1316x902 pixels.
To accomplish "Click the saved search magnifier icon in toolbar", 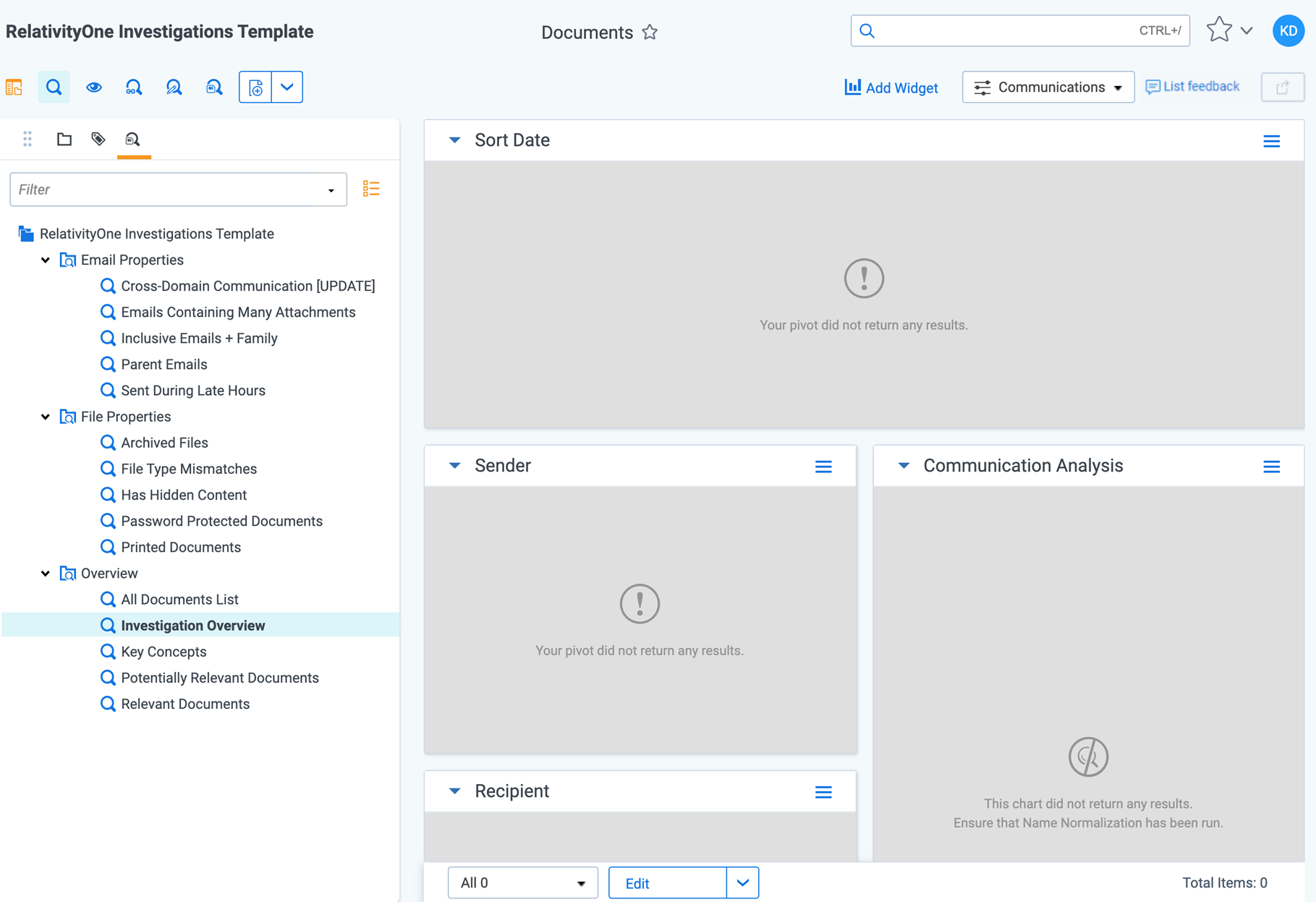I will coord(214,88).
